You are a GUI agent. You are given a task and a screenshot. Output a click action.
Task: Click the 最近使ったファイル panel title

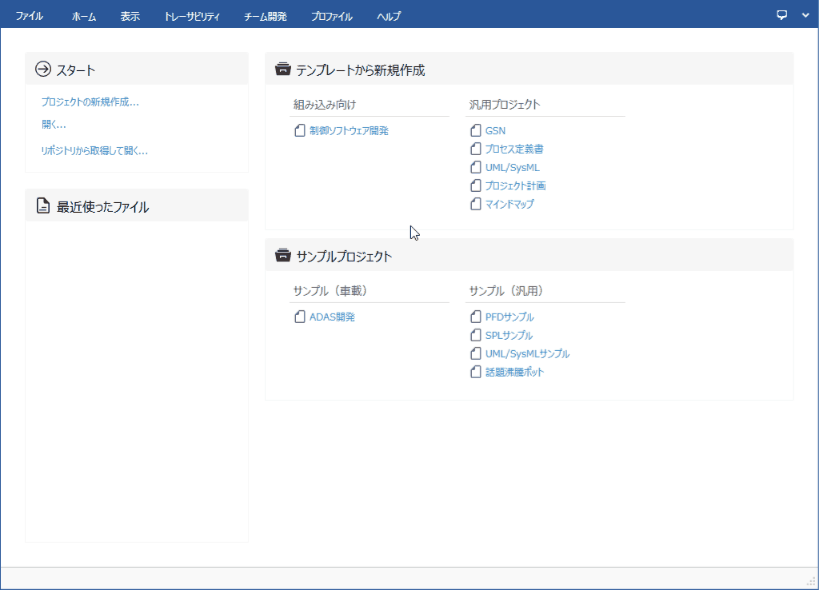point(102,207)
